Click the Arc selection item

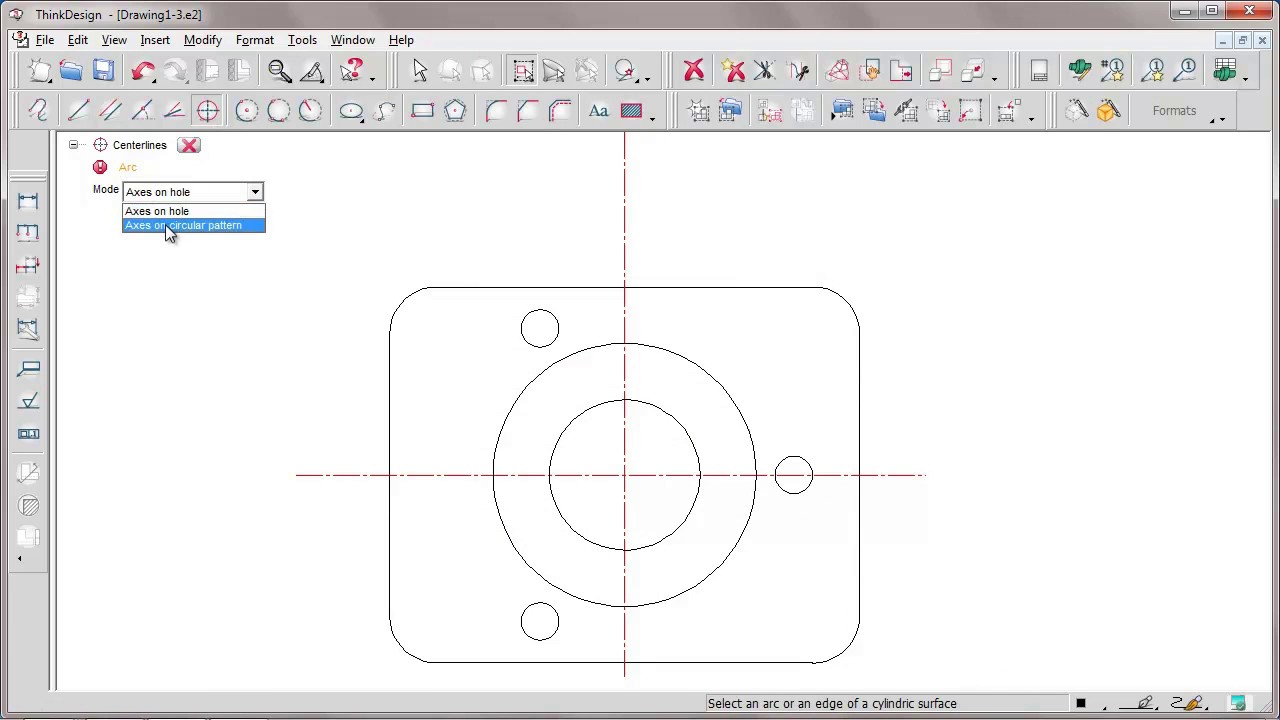pyautogui.click(x=127, y=167)
